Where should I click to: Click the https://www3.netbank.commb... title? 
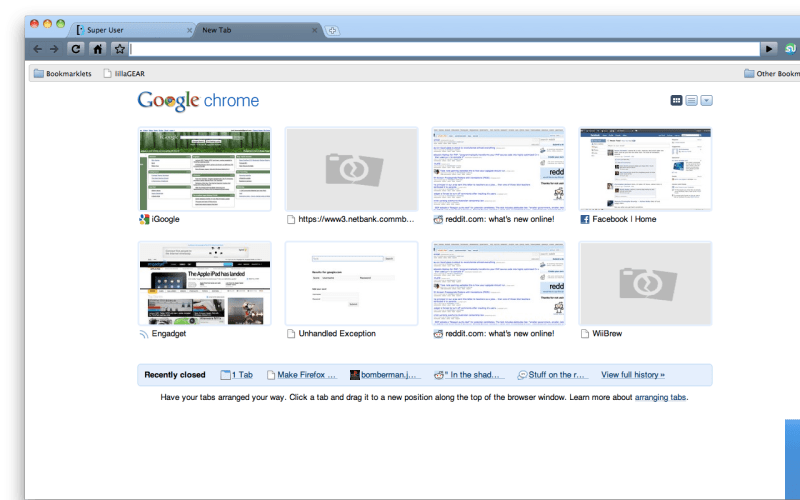356,219
